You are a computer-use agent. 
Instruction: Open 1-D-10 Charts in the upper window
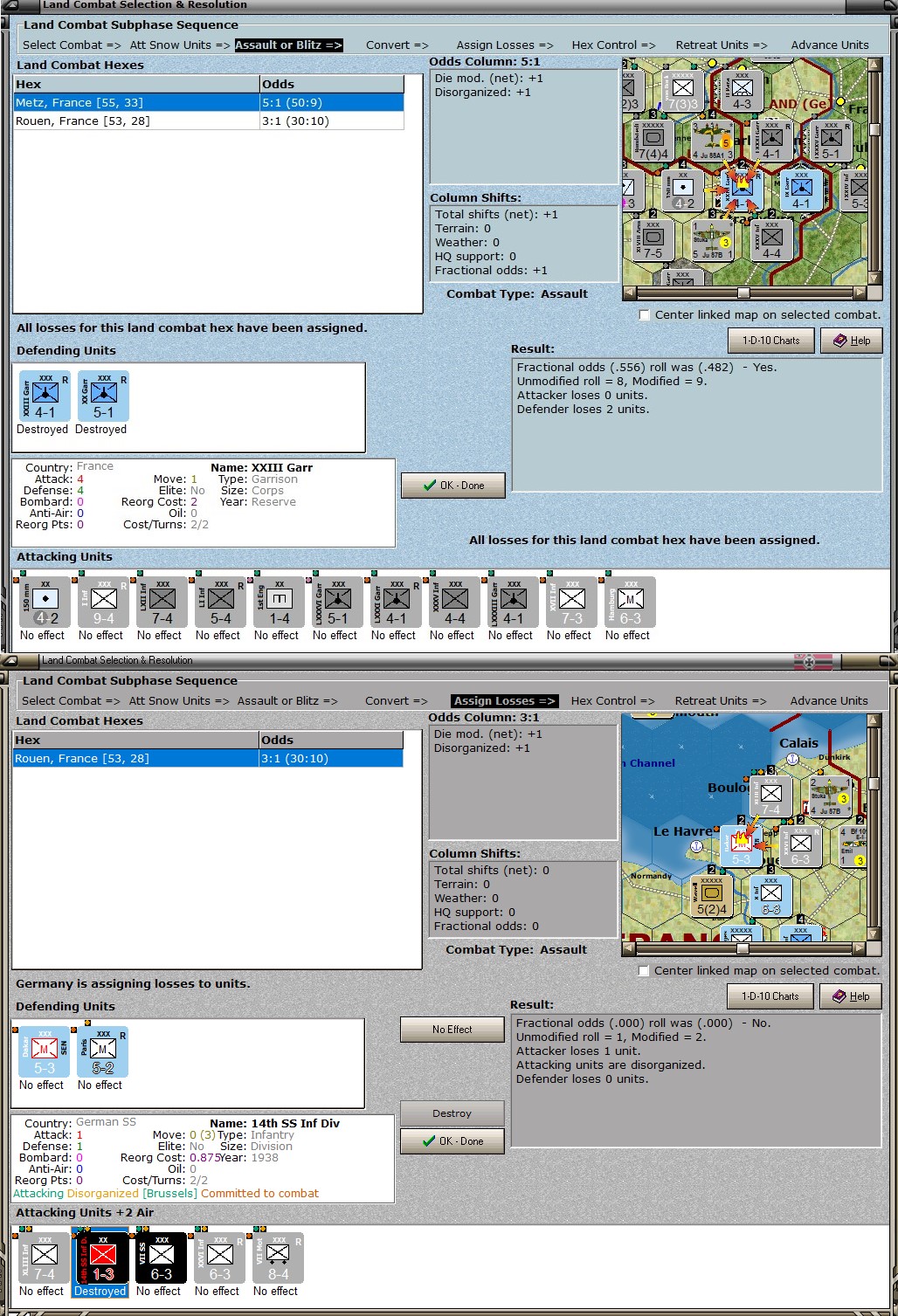click(771, 341)
